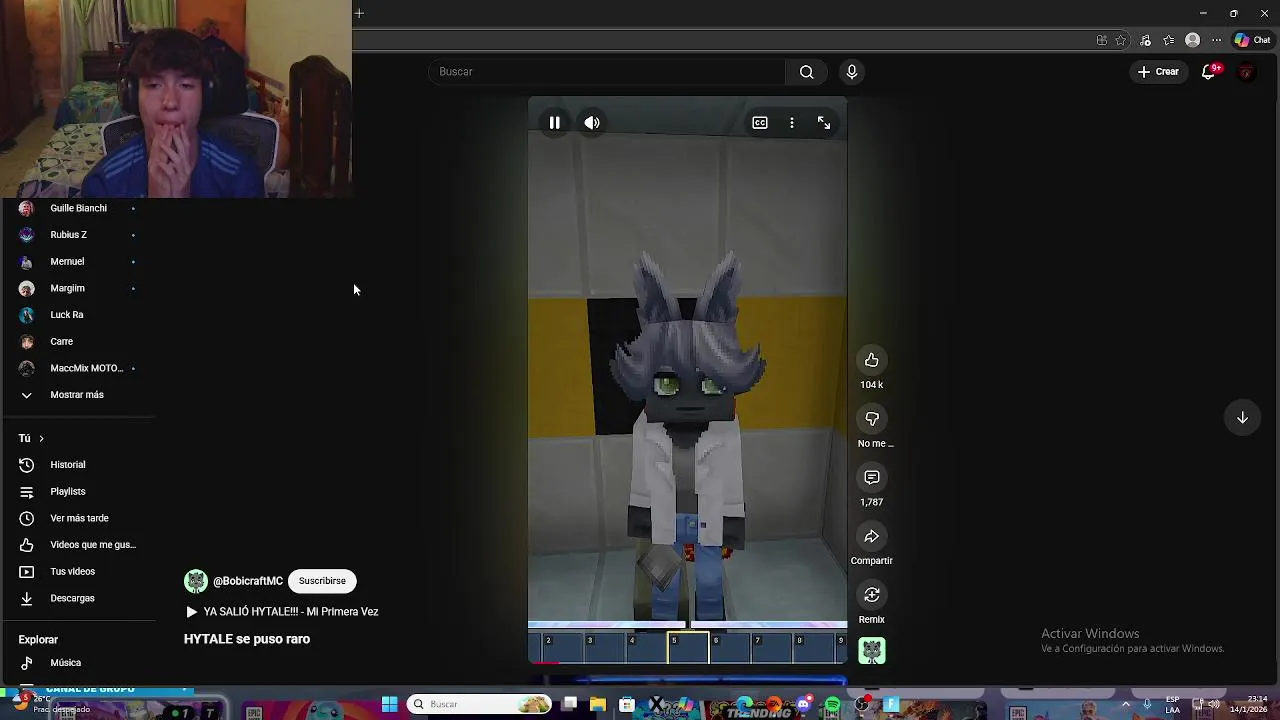
Task: Add this page to favorites star
Action: [x=1121, y=40]
